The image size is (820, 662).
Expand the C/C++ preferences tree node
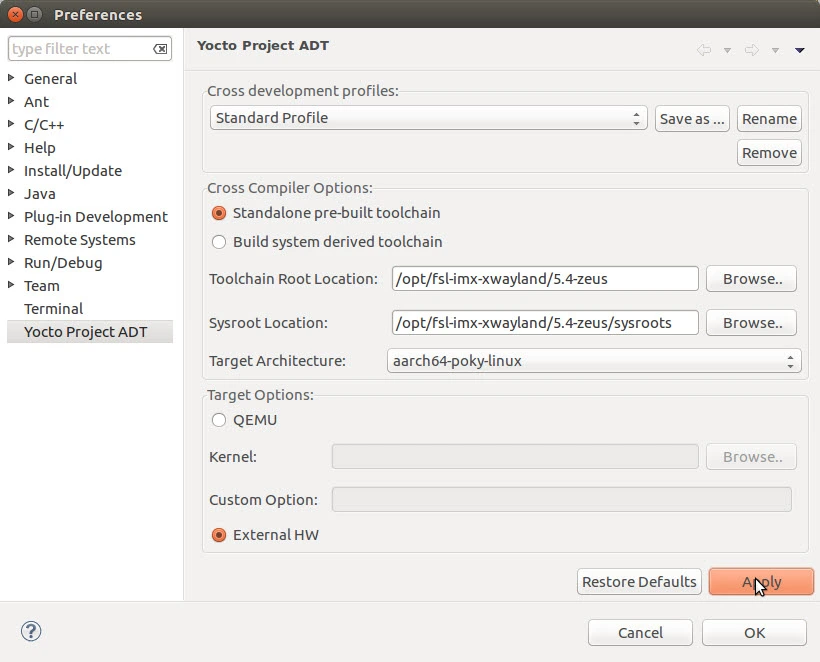pos(11,125)
